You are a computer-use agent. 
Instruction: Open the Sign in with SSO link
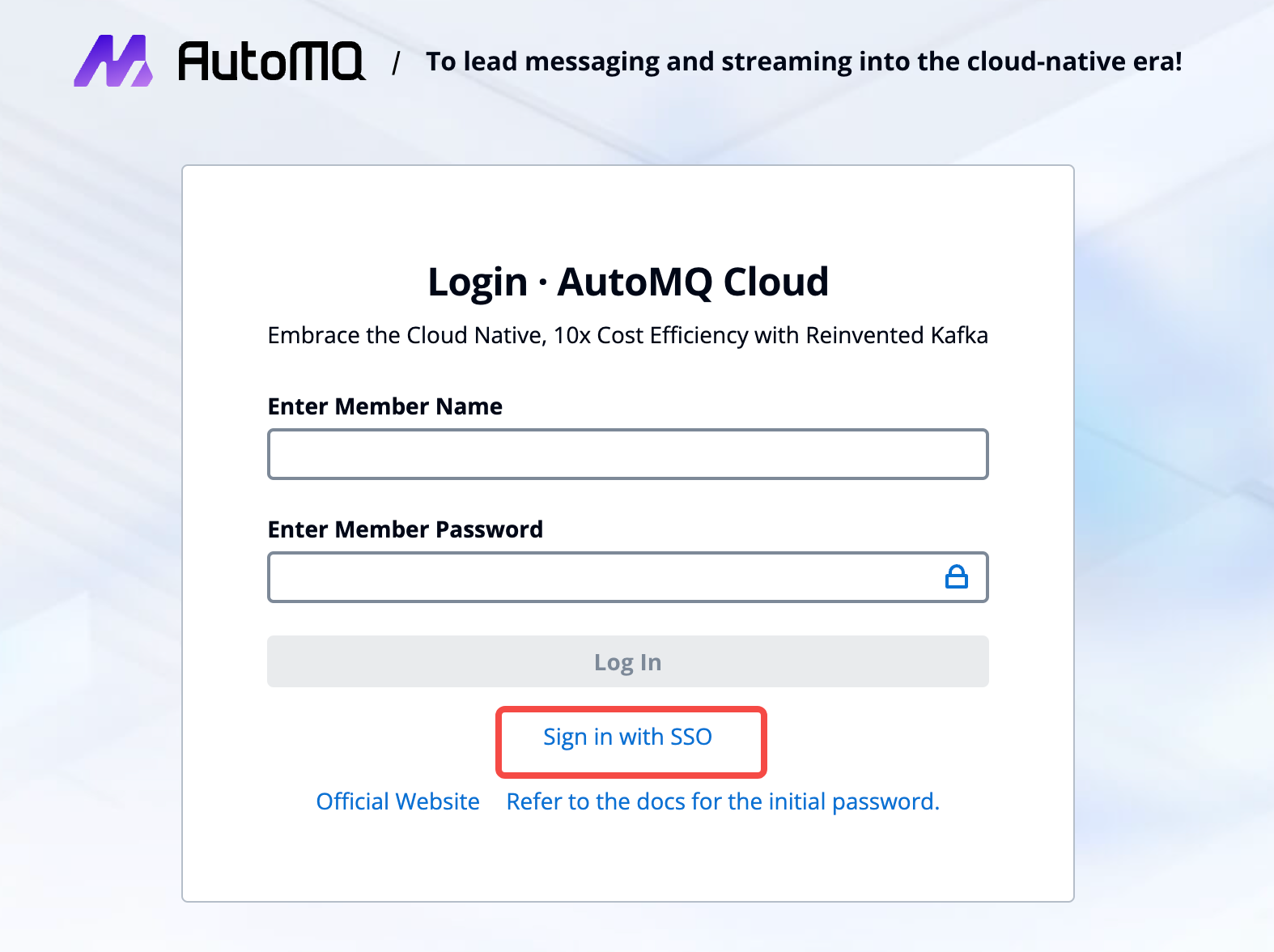pyautogui.click(x=628, y=737)
